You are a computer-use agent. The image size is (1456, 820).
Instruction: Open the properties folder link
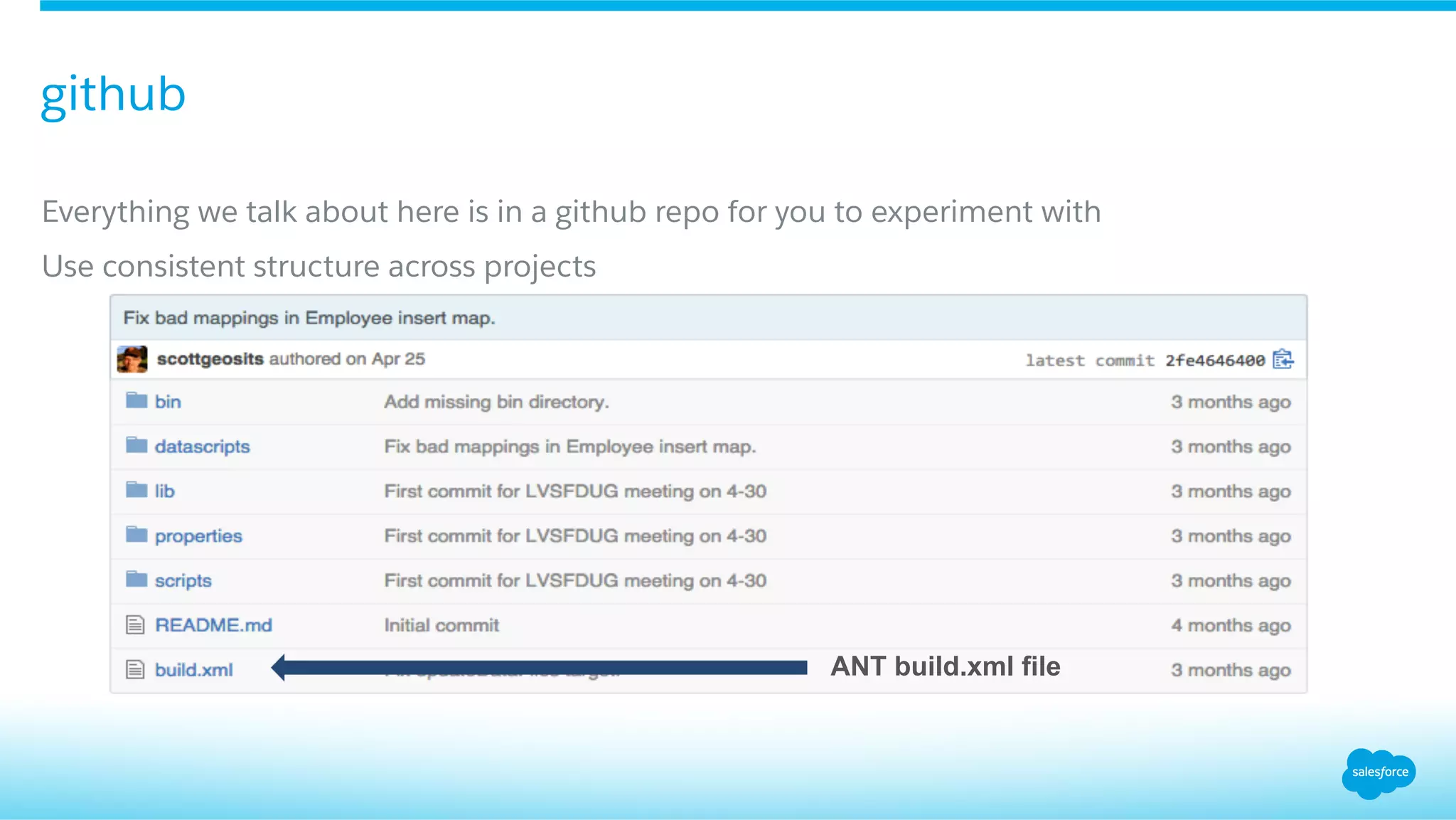click(x=198, y=536)
